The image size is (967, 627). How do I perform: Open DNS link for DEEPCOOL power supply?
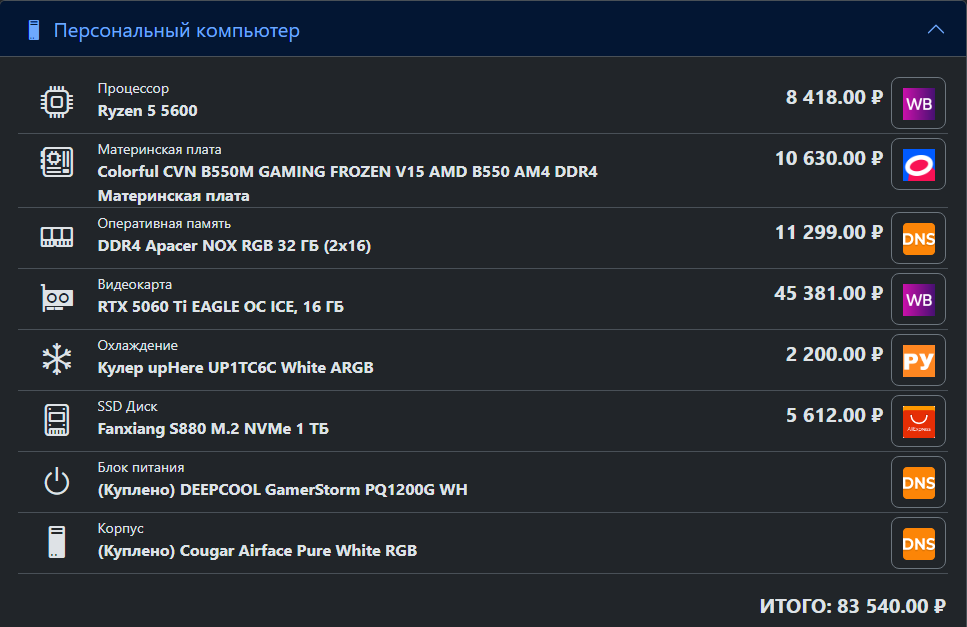click(x=918, y=482)
